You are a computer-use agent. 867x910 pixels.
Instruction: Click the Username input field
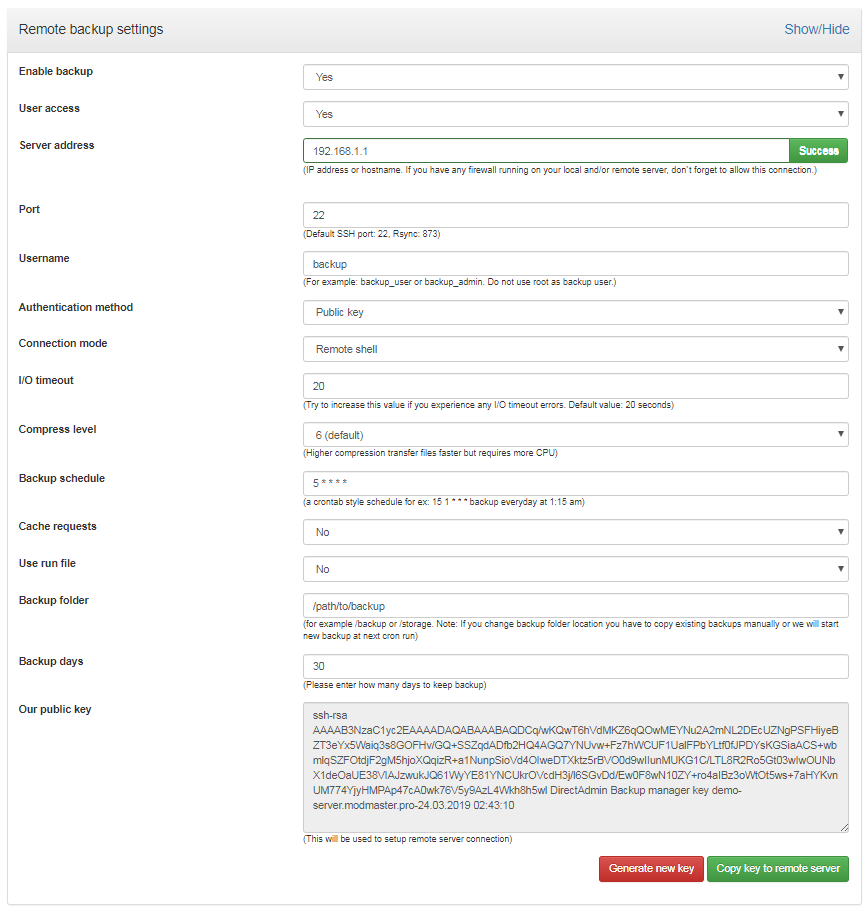(x=575, y=263)
